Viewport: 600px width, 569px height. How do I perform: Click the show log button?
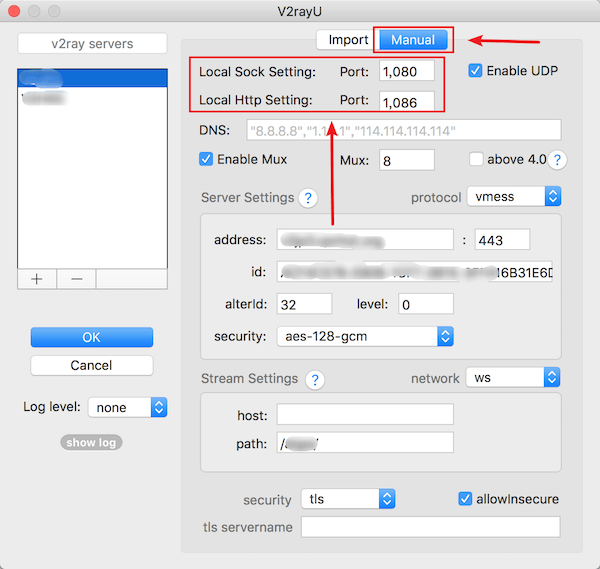point(91,443)
